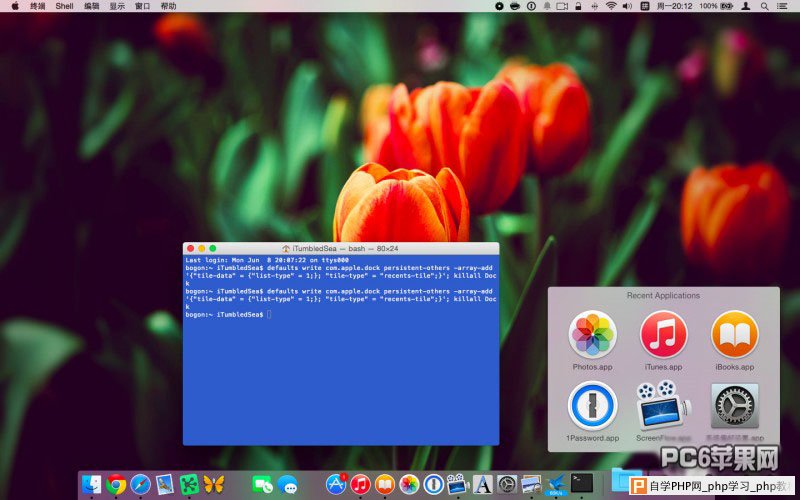Viewport: 800px width, 500px height.
Task: Launch iTunes from the Dock
Action: tap(361, 484)
